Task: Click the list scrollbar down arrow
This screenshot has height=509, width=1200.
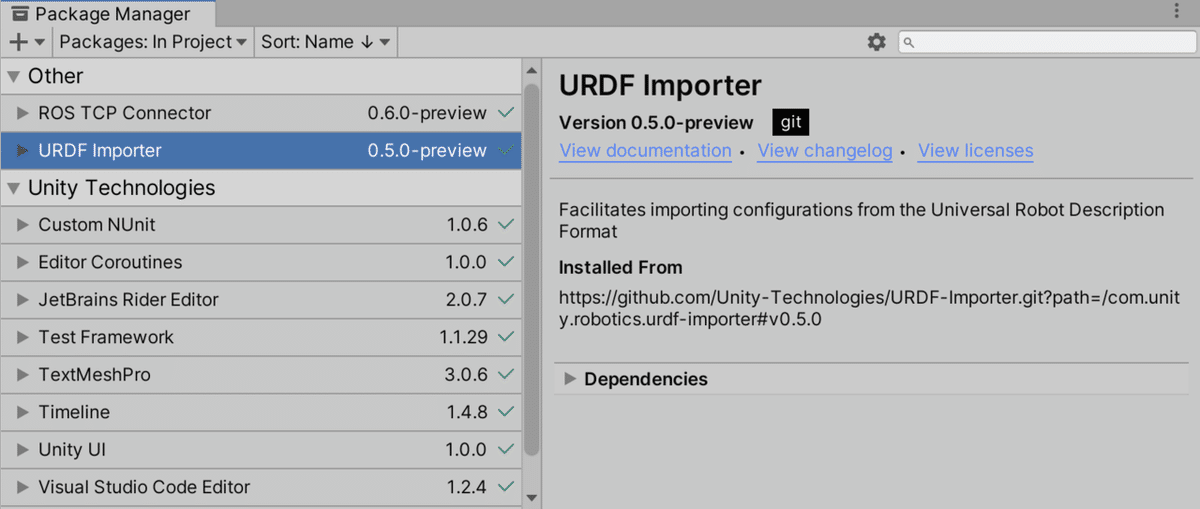Action: (531, 497)
